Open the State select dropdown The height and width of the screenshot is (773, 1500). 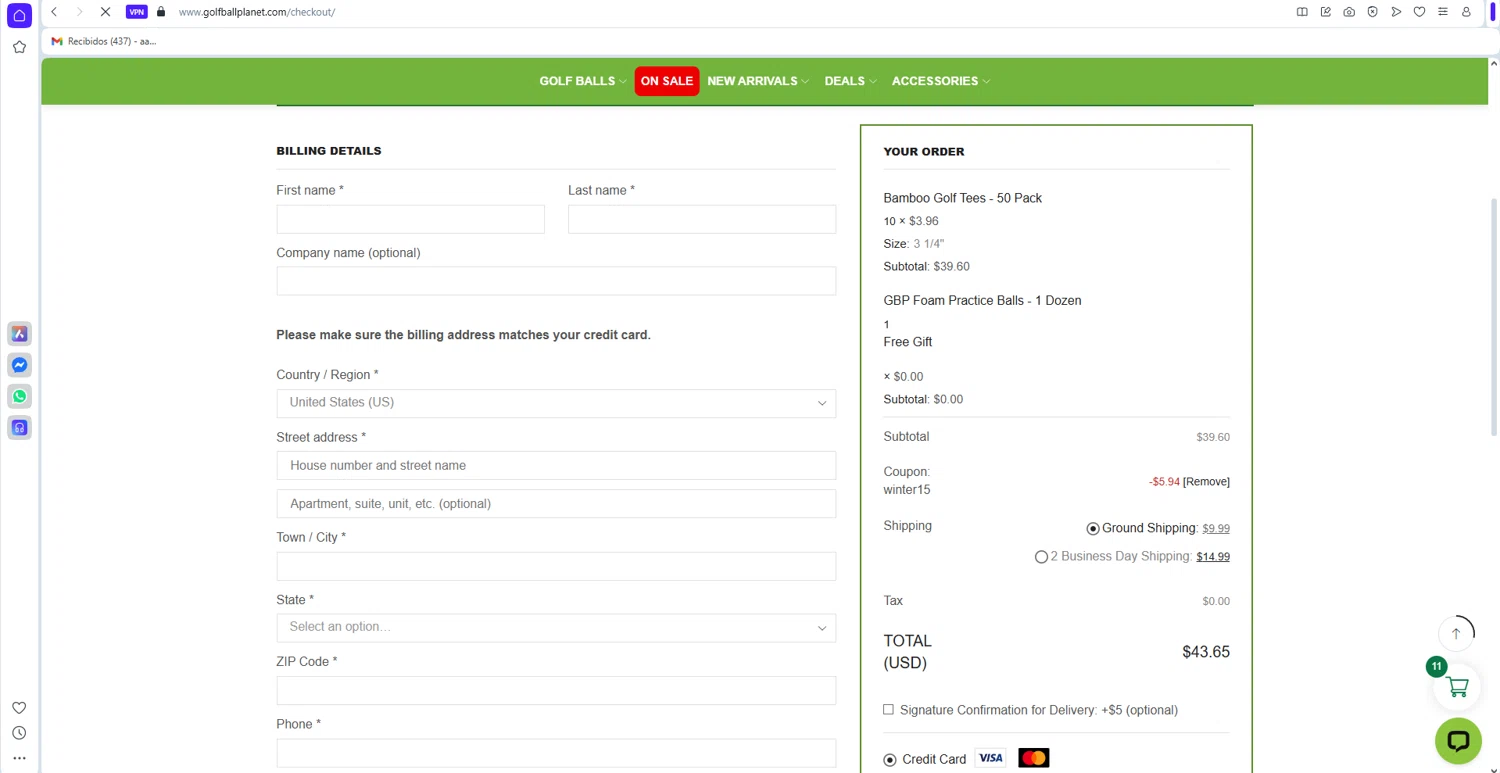556,627
